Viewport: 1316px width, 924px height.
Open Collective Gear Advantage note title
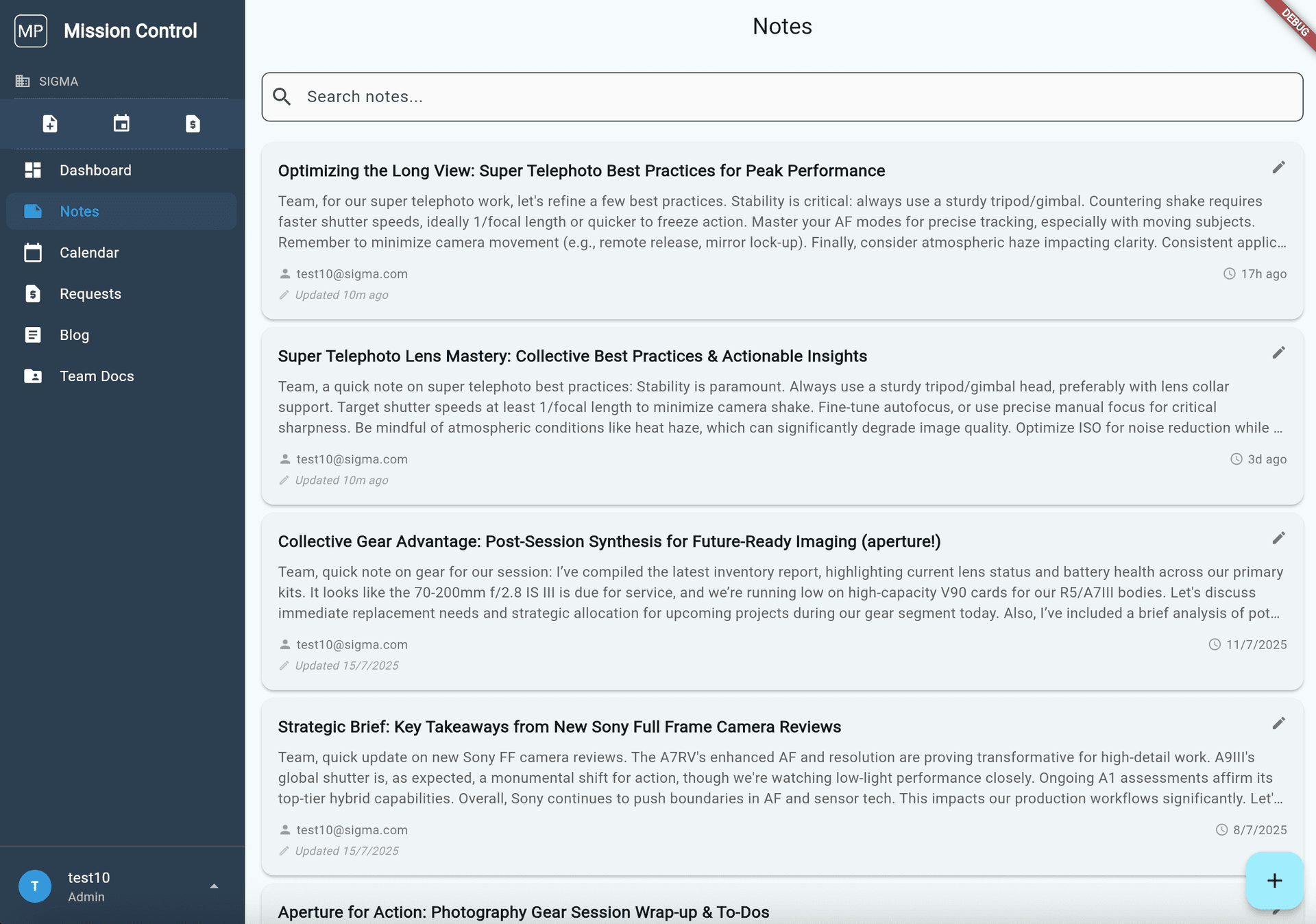609,542
